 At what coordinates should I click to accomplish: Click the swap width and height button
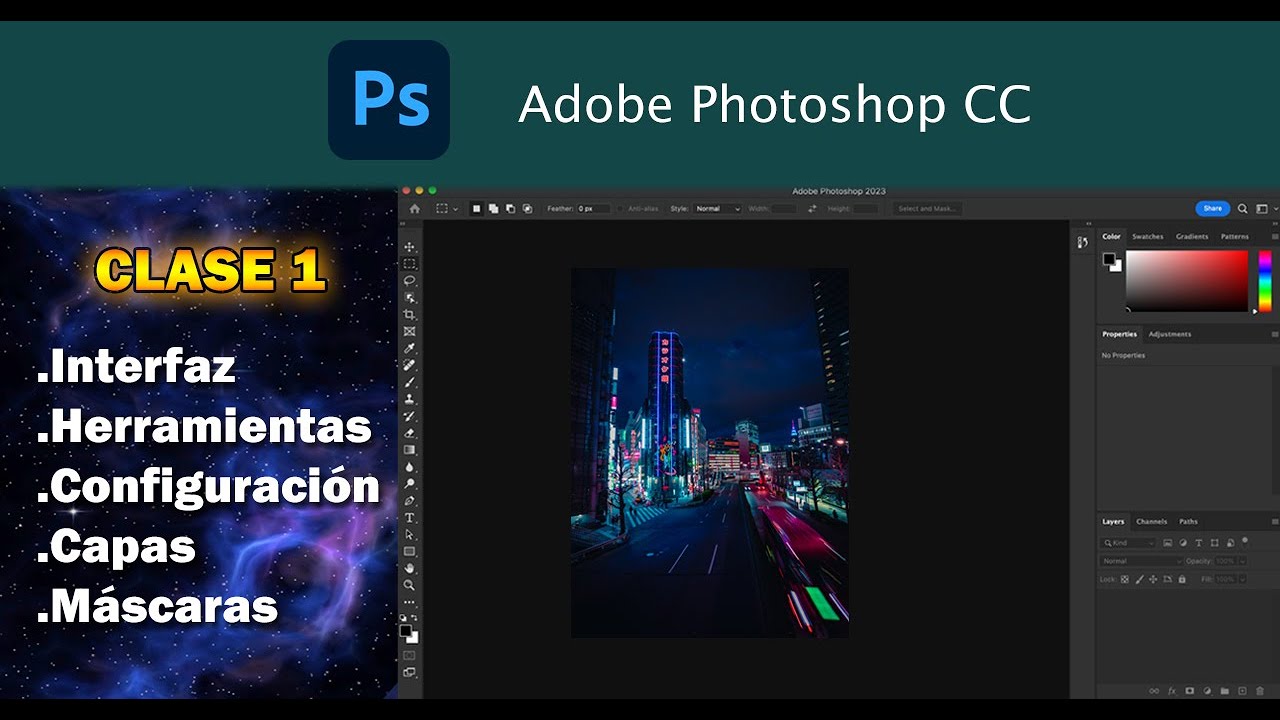coord(812,209)
